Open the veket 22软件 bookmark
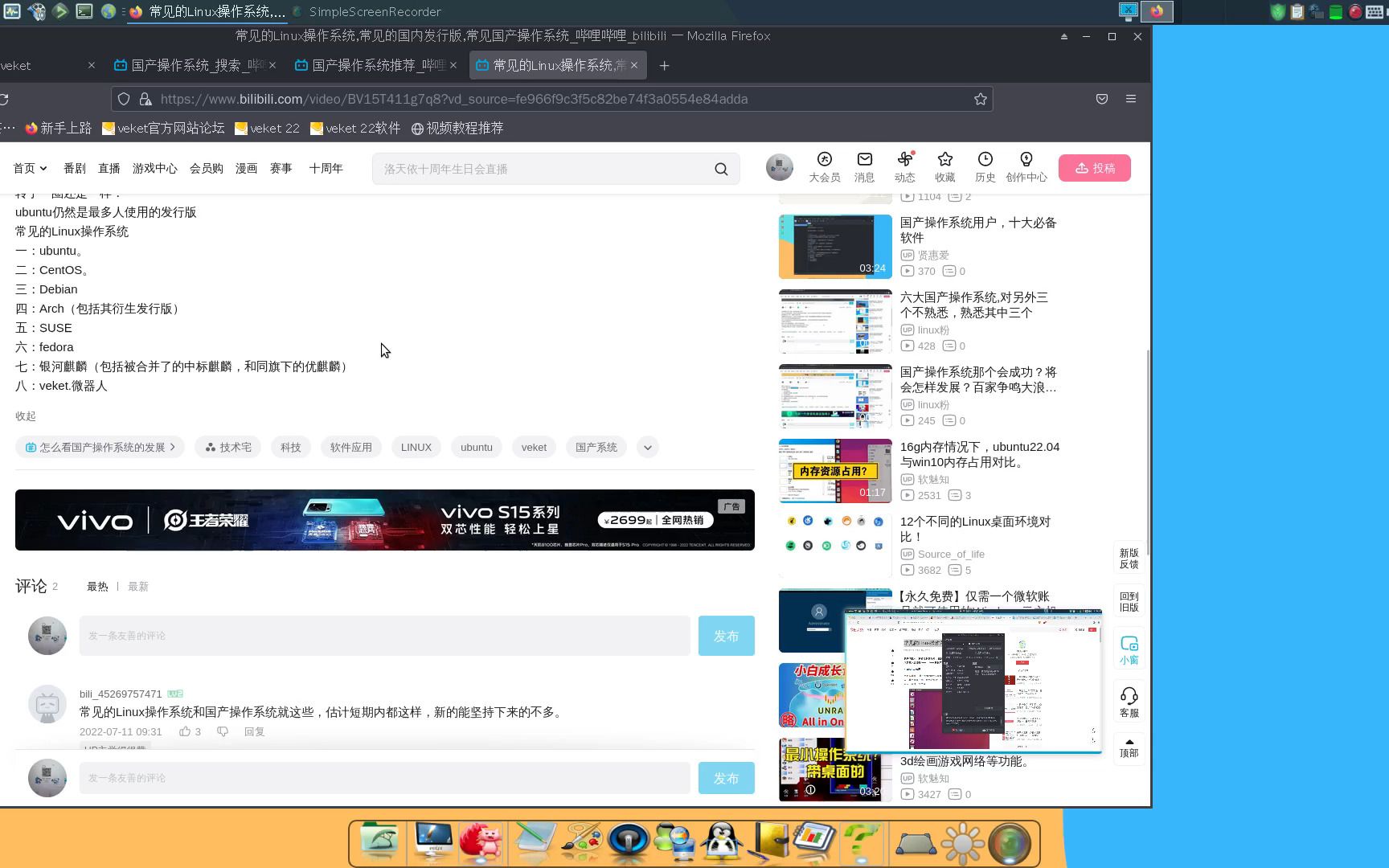 pos(355,129)
